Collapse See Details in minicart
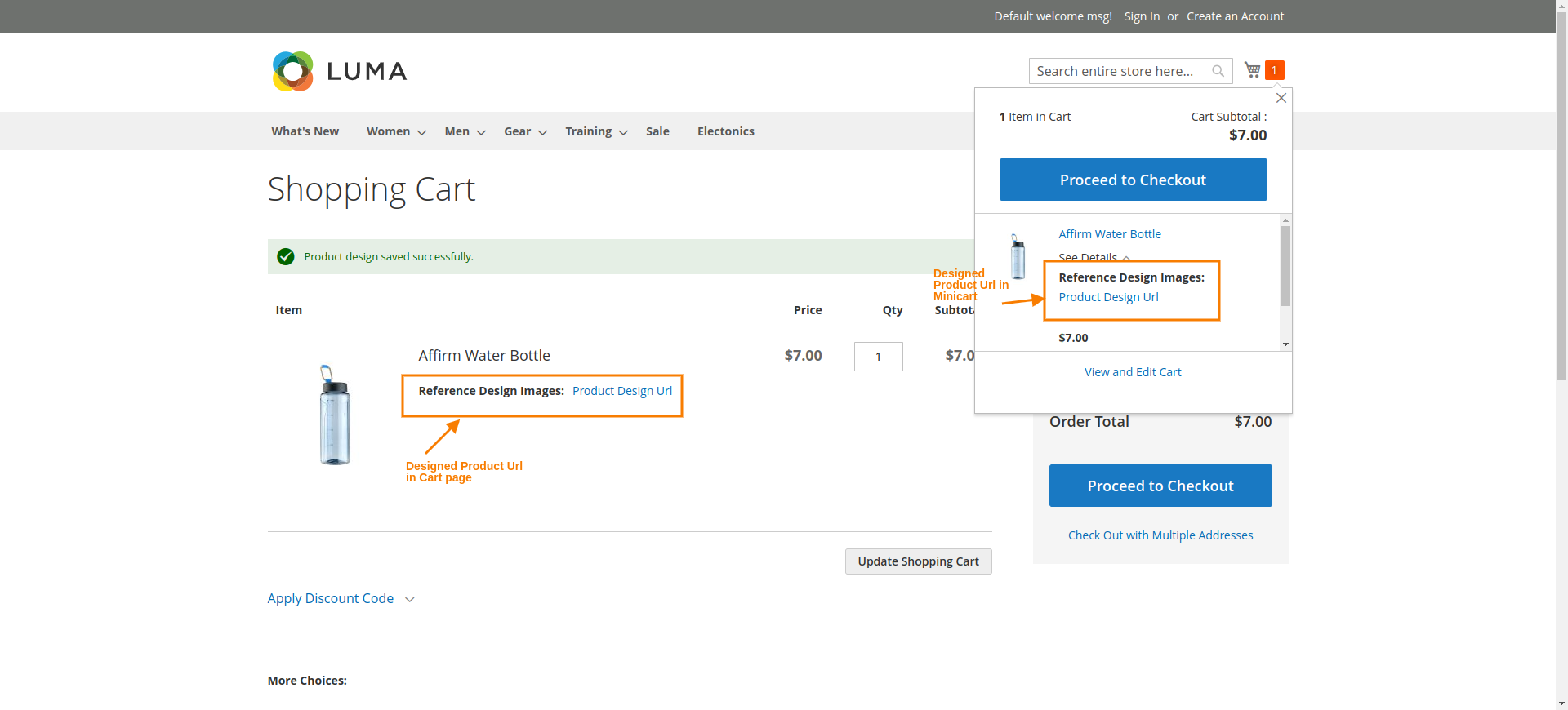This screenshot has height=710, width=1568. pos(1094,257)
